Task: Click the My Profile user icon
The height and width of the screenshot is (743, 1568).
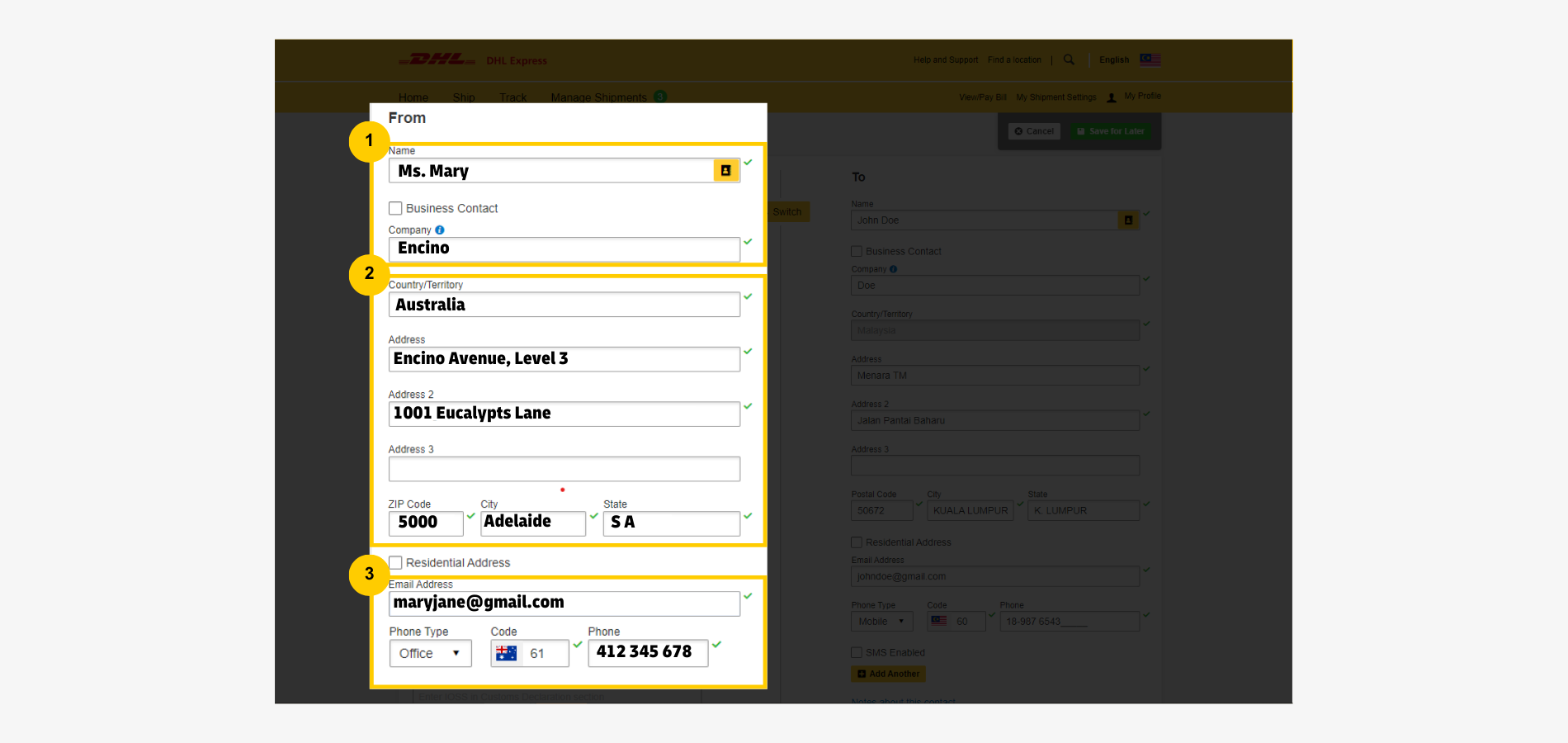Action: 1112,97
